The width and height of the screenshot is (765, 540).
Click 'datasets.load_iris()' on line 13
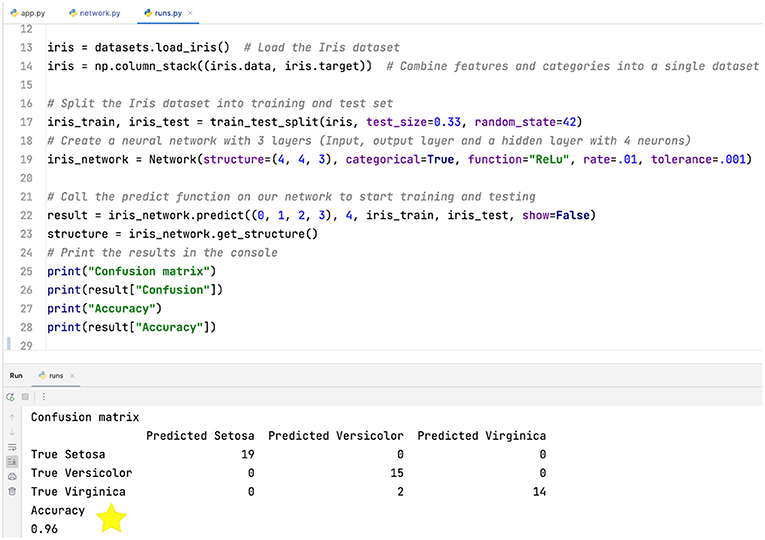tap(162, 48)
